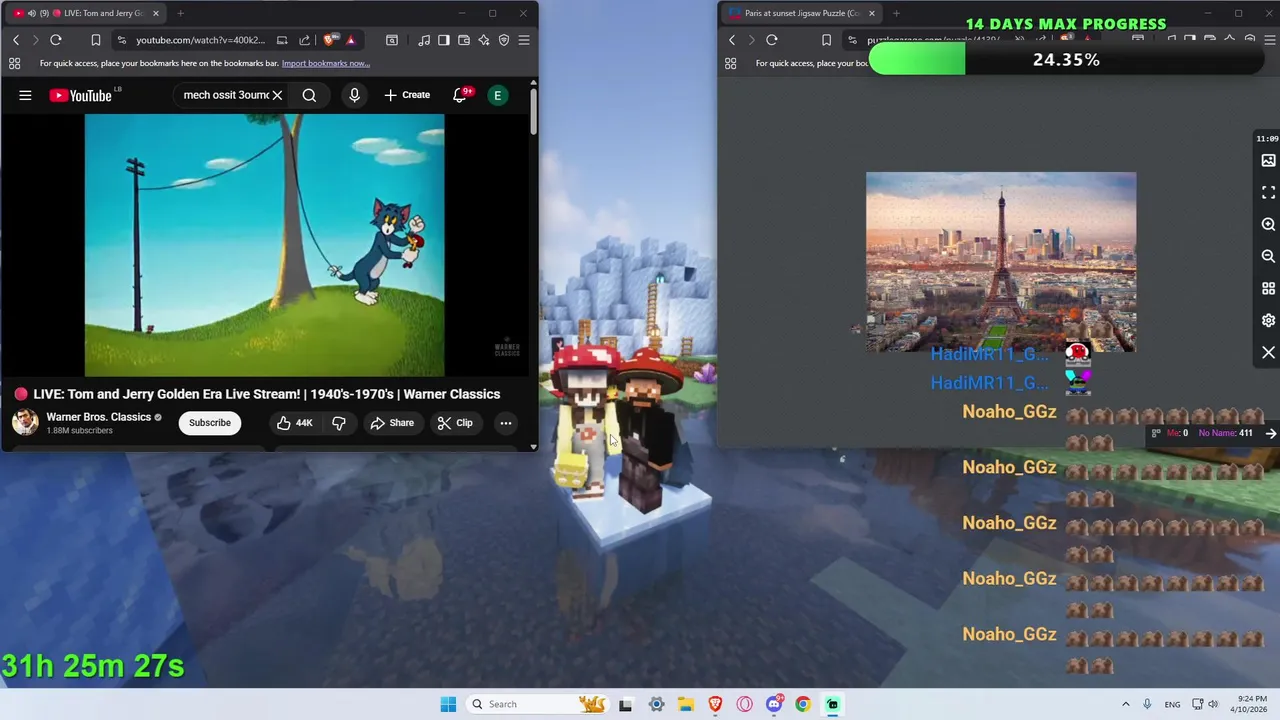Bookmark the YouTube page
Screen dimensions: 1280x720
point(96,40)
